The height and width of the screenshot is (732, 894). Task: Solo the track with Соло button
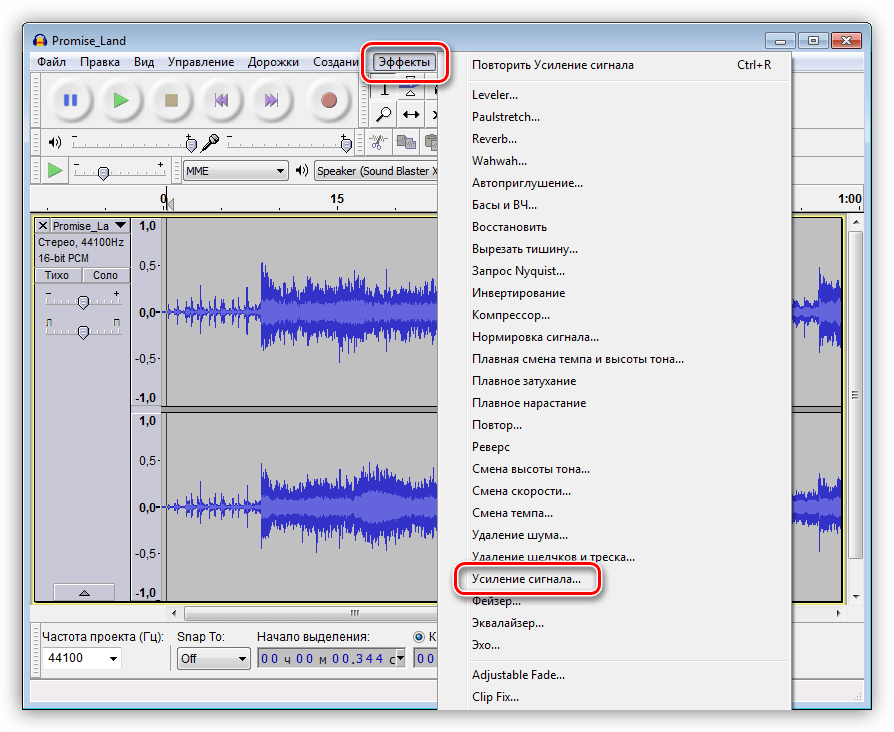tap(105, 275)
